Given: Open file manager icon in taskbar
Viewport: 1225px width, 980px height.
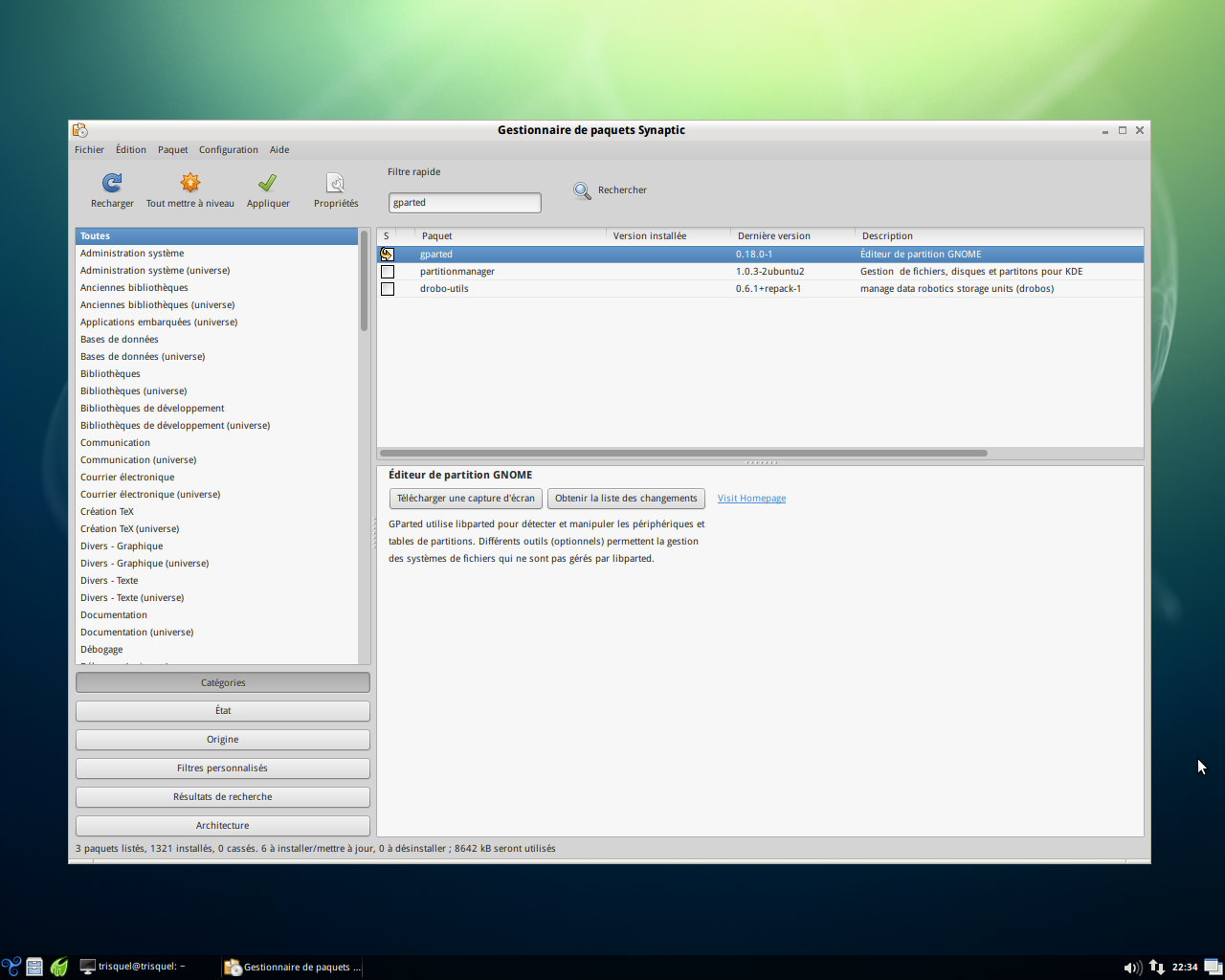Looking at the screenshot, I should click(34, 967).
